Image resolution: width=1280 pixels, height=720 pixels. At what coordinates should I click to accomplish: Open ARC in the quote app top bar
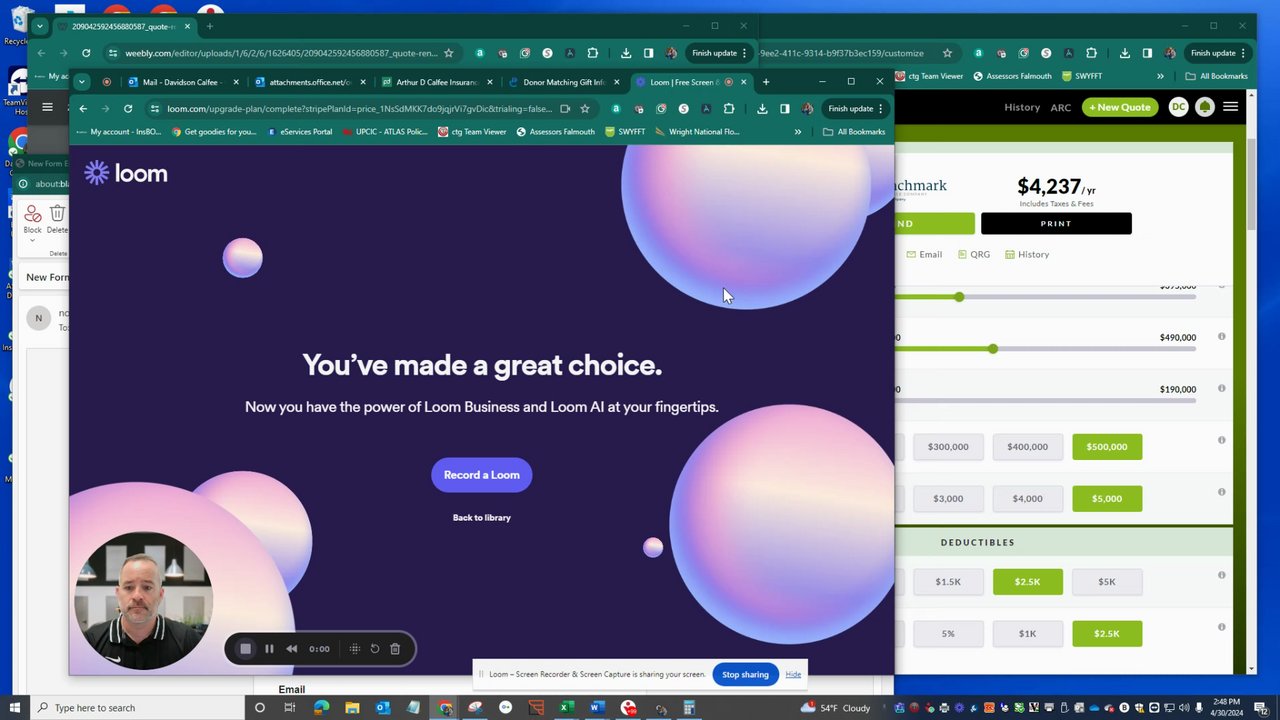[x=1061, y=107]
